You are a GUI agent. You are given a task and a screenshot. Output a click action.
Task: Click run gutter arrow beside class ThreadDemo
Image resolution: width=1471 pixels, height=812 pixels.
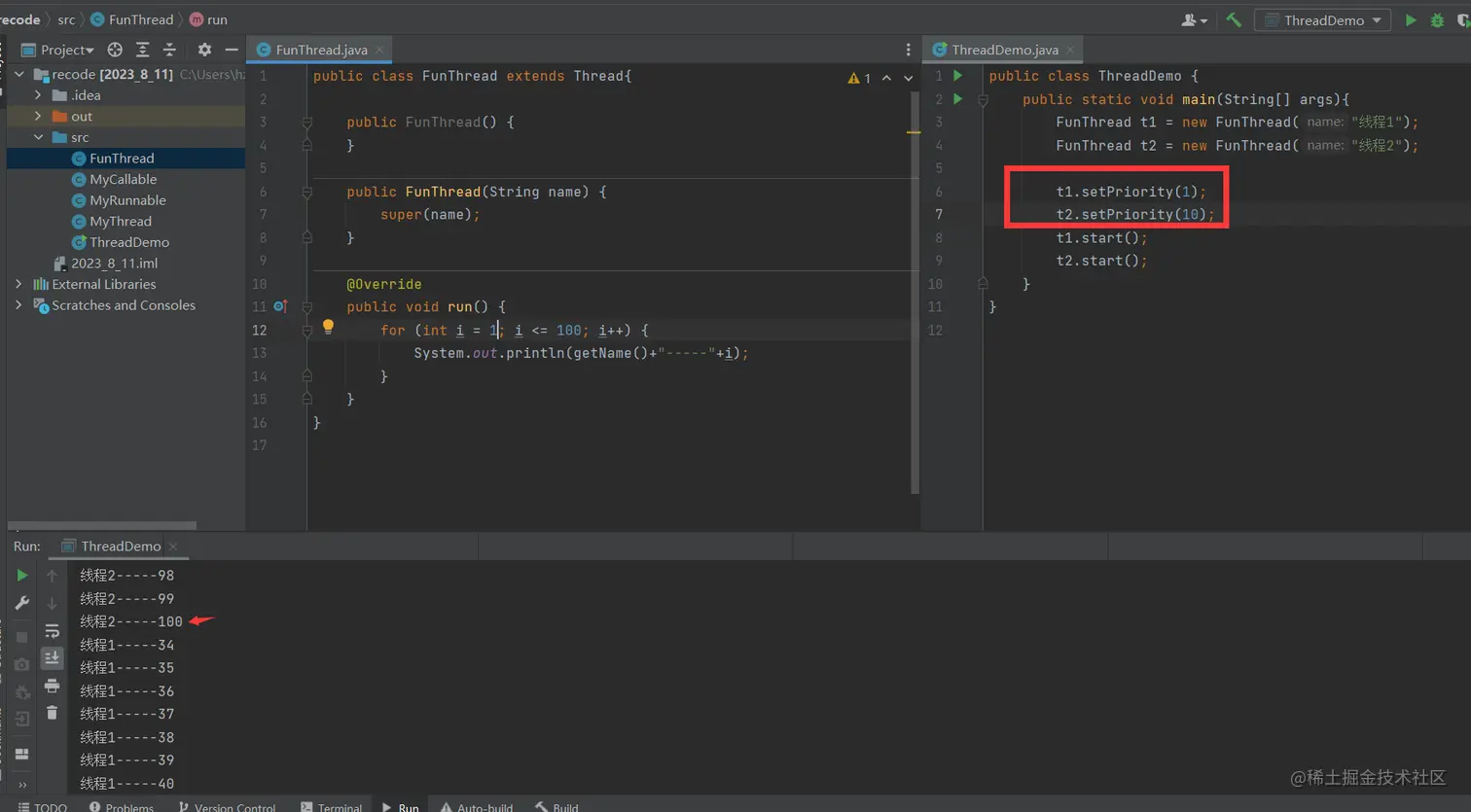point(958,76)
